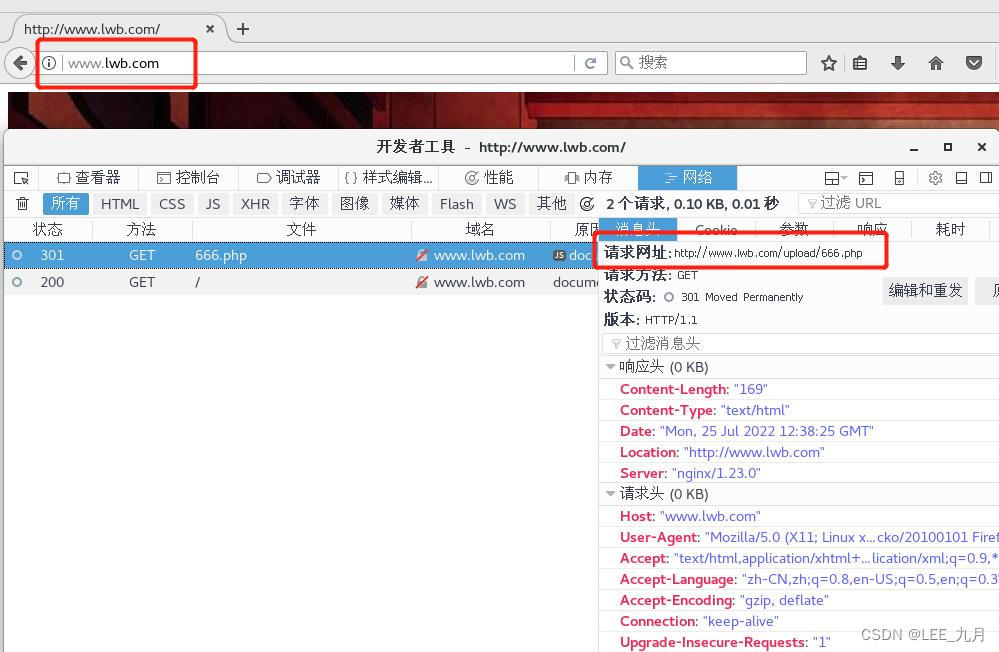The image size is (999, 652).
Task: Switch to the 查看器 inspector tab
Action: click(x=89, y=177)
